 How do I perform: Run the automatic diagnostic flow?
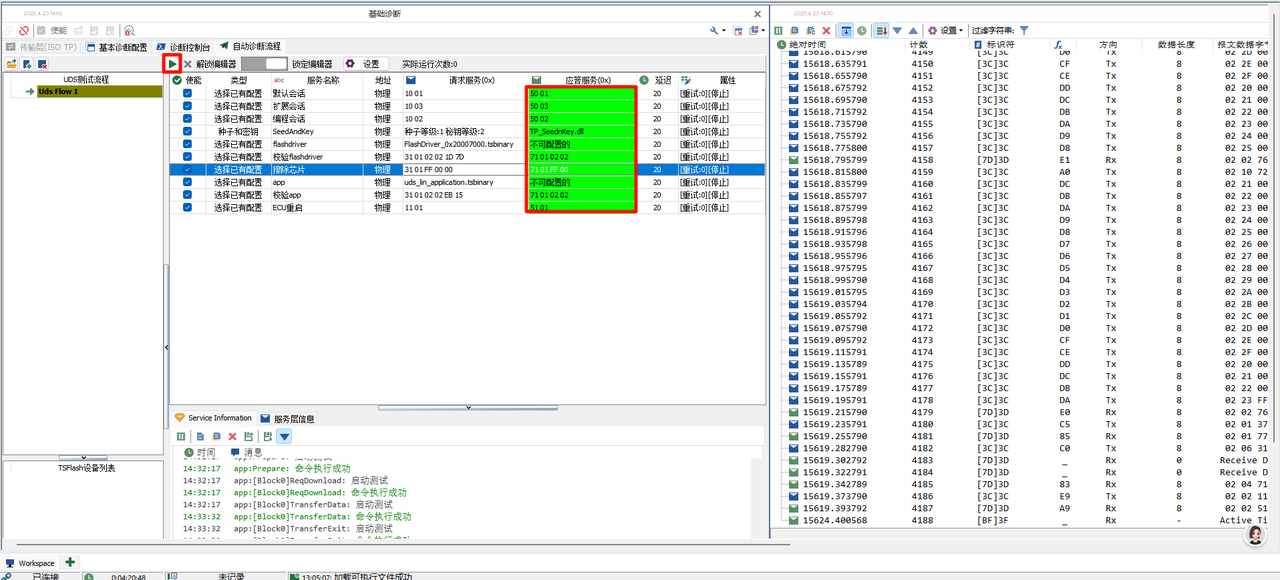(x=173, y=63)
